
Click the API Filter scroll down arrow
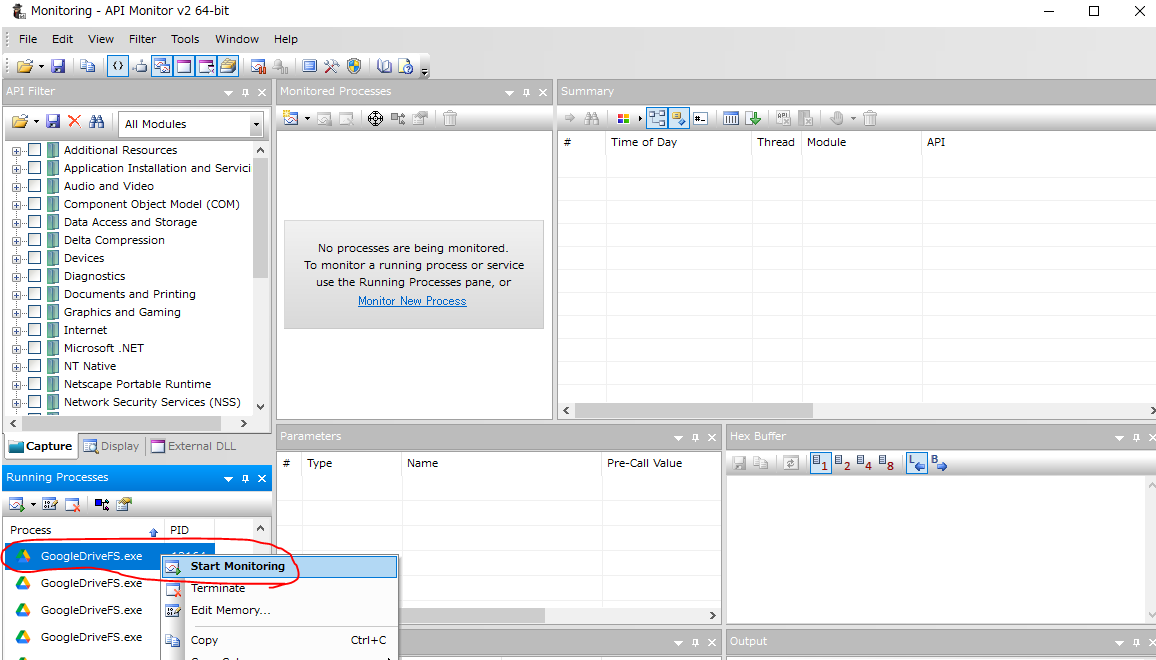[260, 406]
